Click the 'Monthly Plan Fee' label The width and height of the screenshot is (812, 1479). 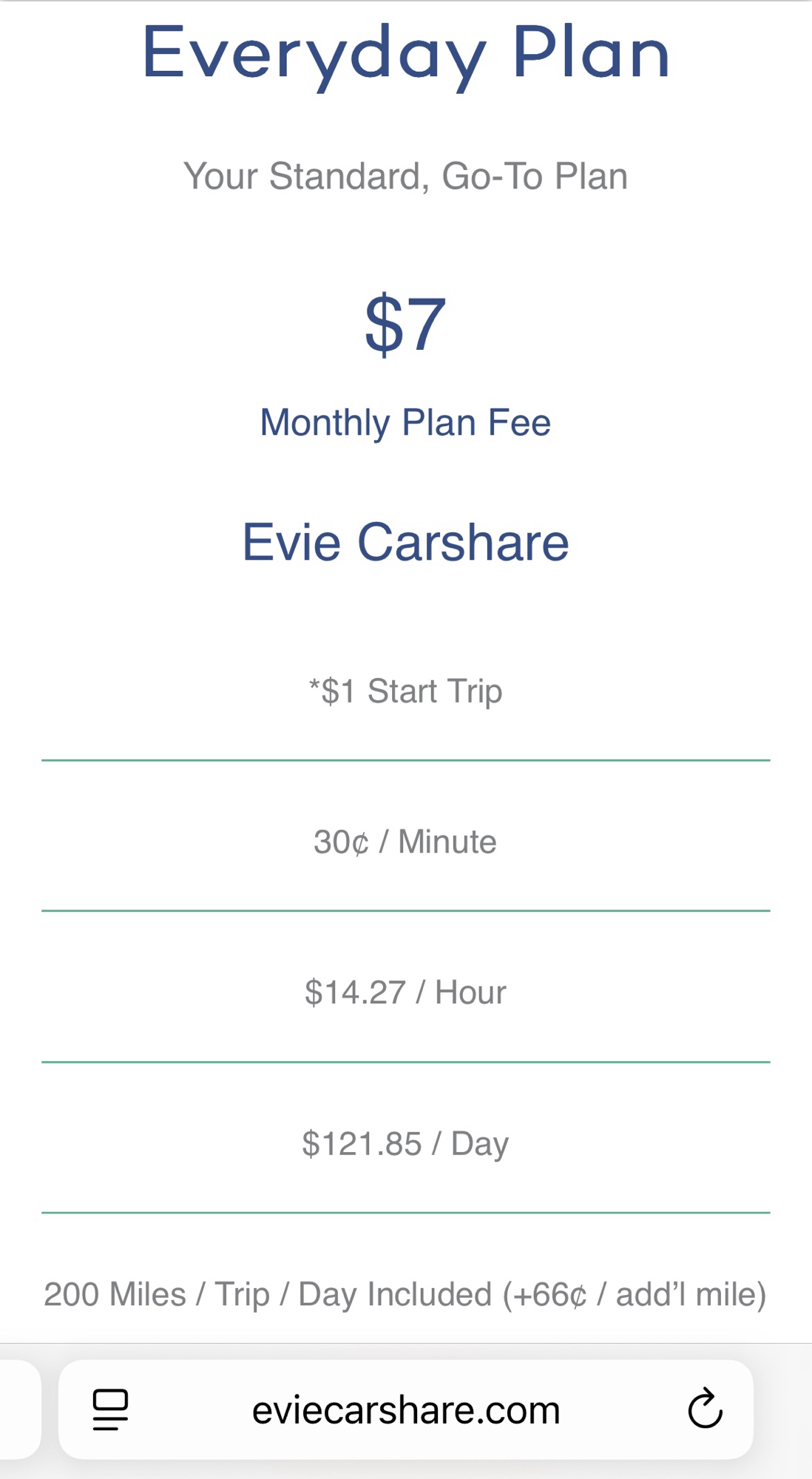(405, 423)
